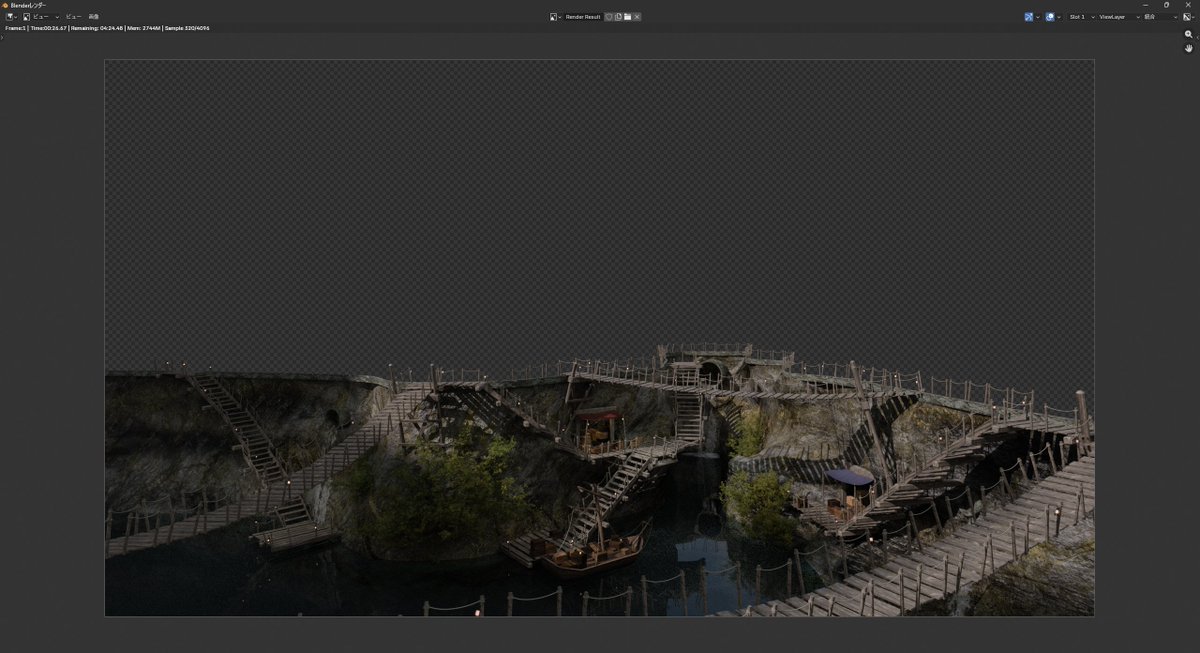Maximize the Blender render window

point(1166,5)
